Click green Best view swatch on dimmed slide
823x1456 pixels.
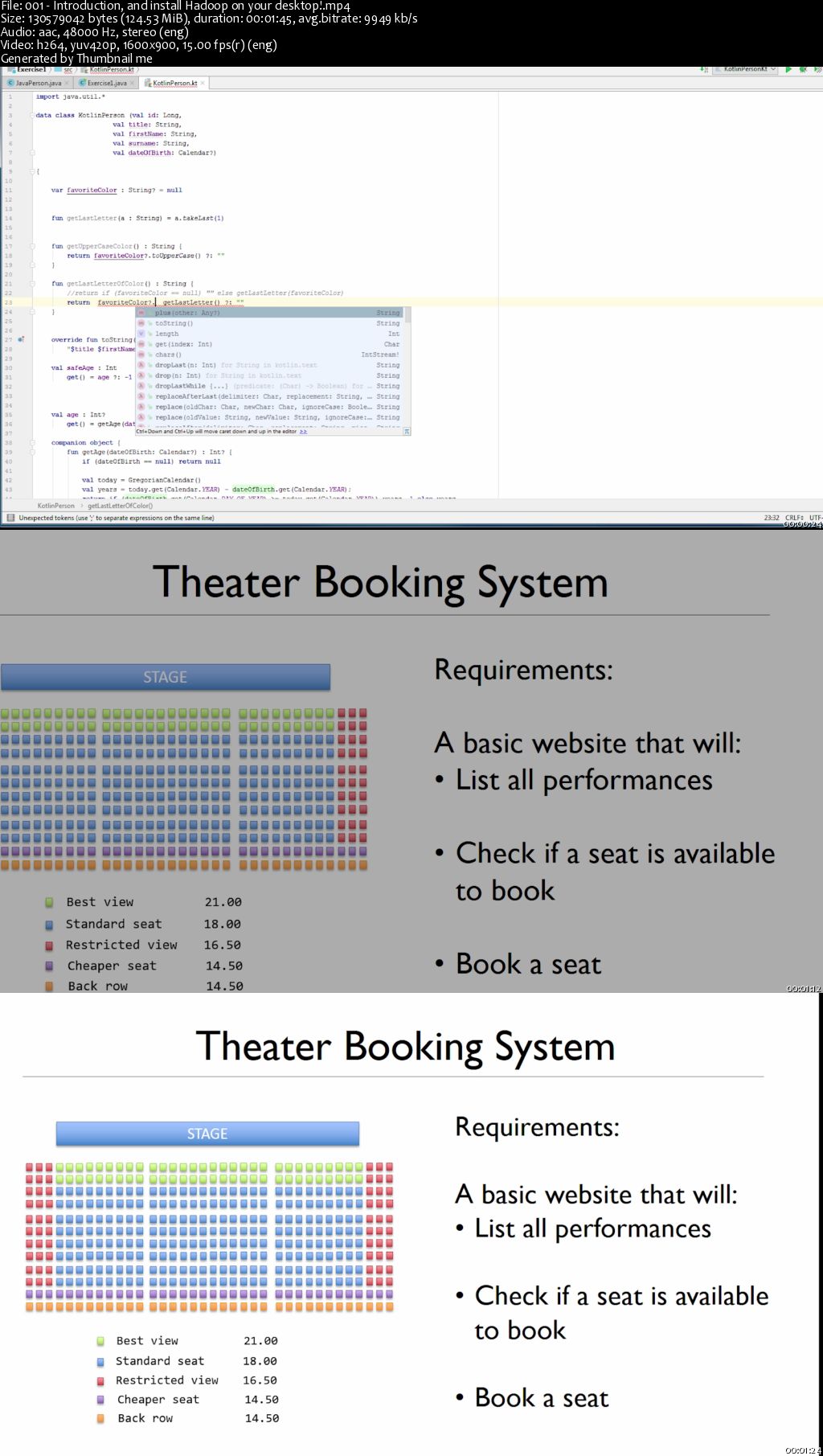coord(49,902)
